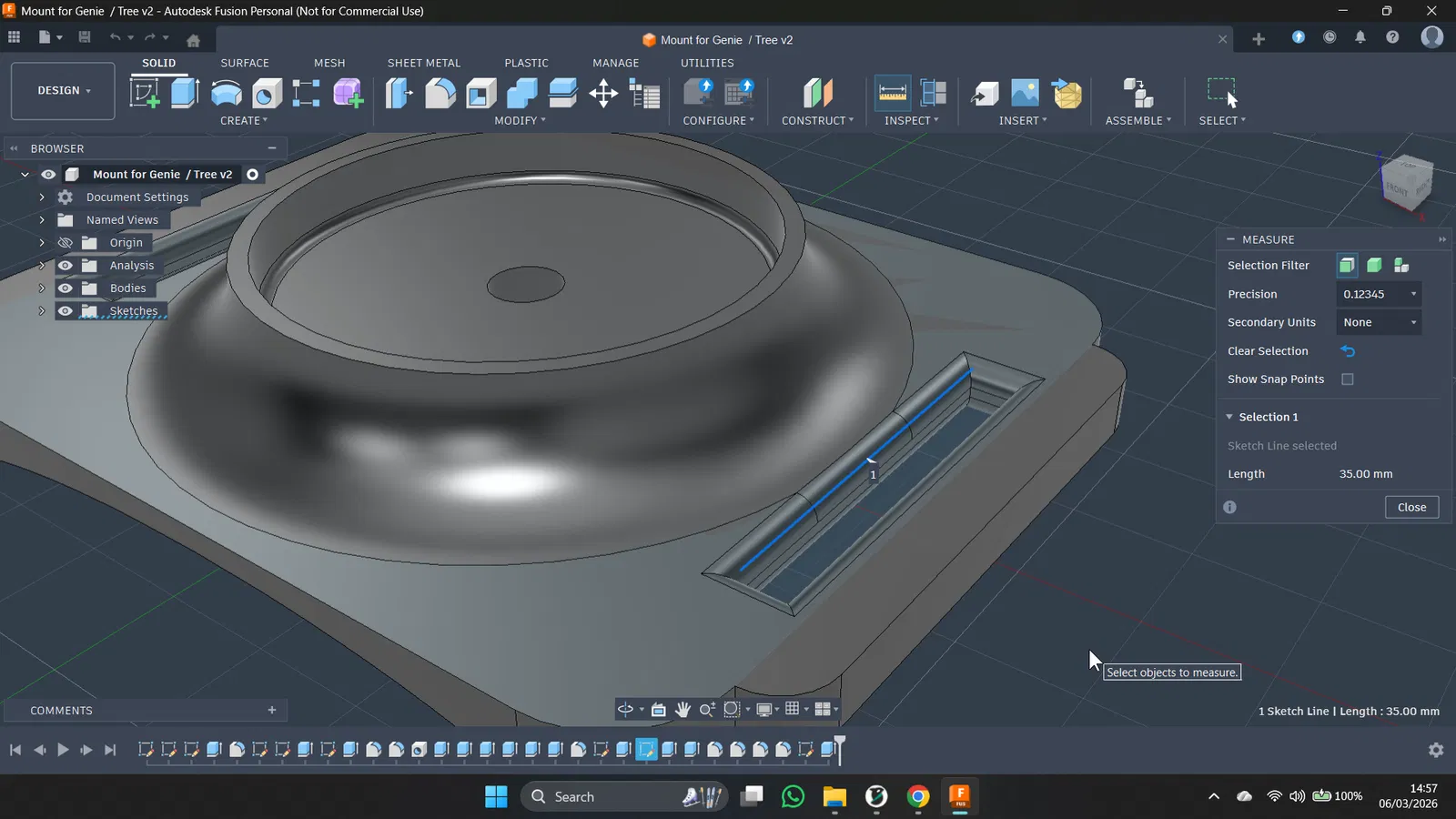
Task: Collapse the Selection 1 section
Action: click(x=1229, y=417)
